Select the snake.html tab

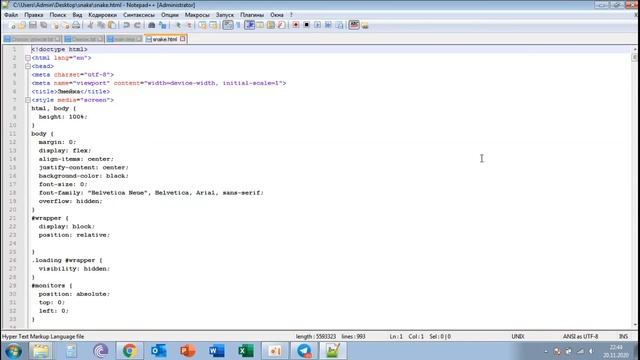click(x=164, y=39)
